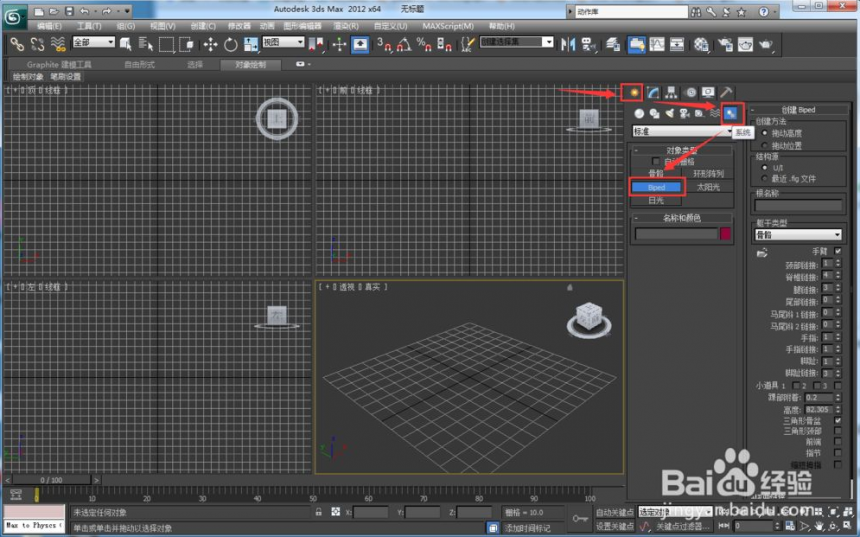The image size is (860, 537).
Task: Switch to the 对象绘制 ribbon tab
Action: [x=250, y=65]
